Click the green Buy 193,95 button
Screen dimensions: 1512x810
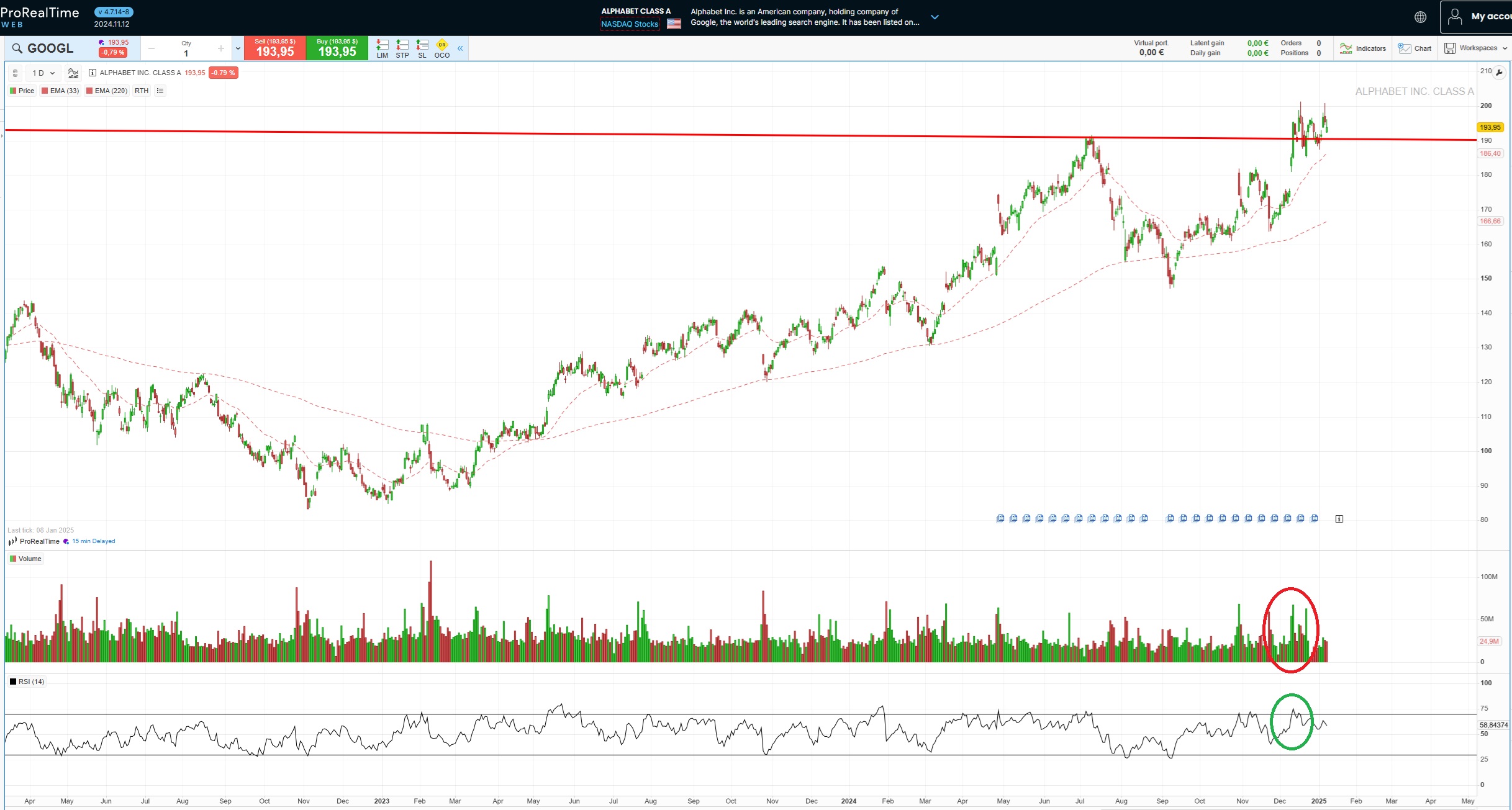tap(337, 48)
